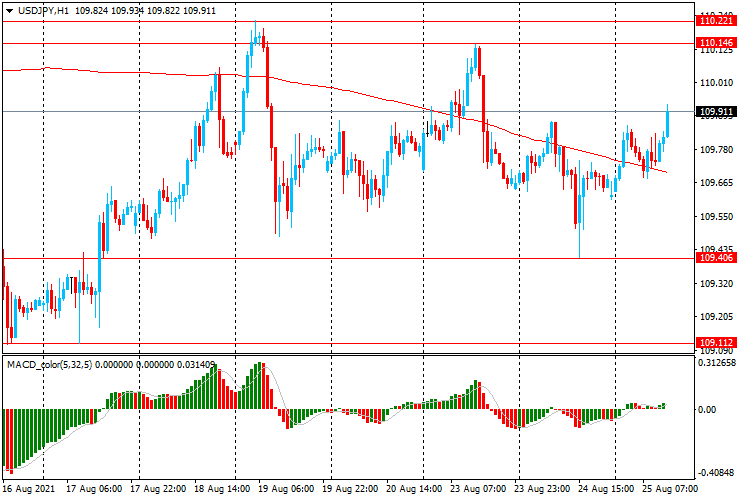Select the 16 Aug 2021 time label
Viewport: 740px width, 500px height.
click(x=29, y=488)
